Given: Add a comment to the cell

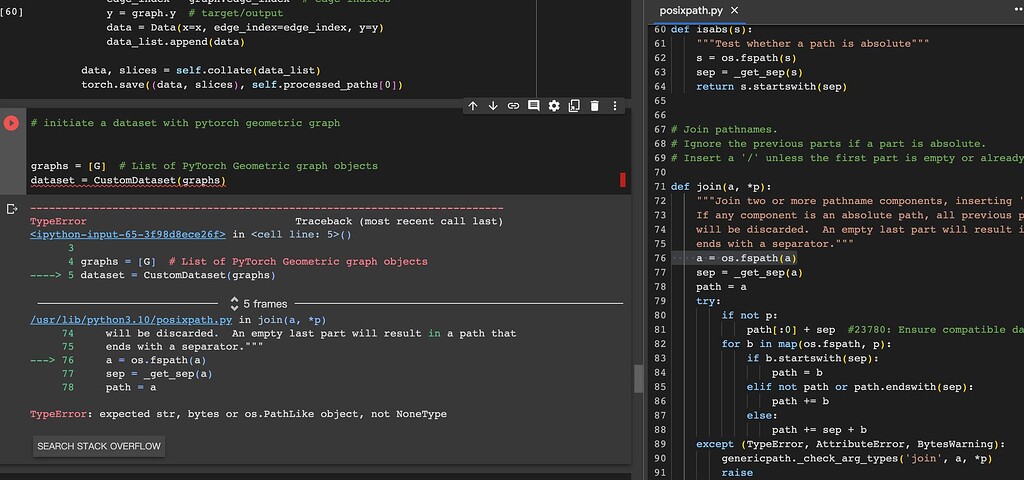Looking at the screenshot, I should (534, 106).
